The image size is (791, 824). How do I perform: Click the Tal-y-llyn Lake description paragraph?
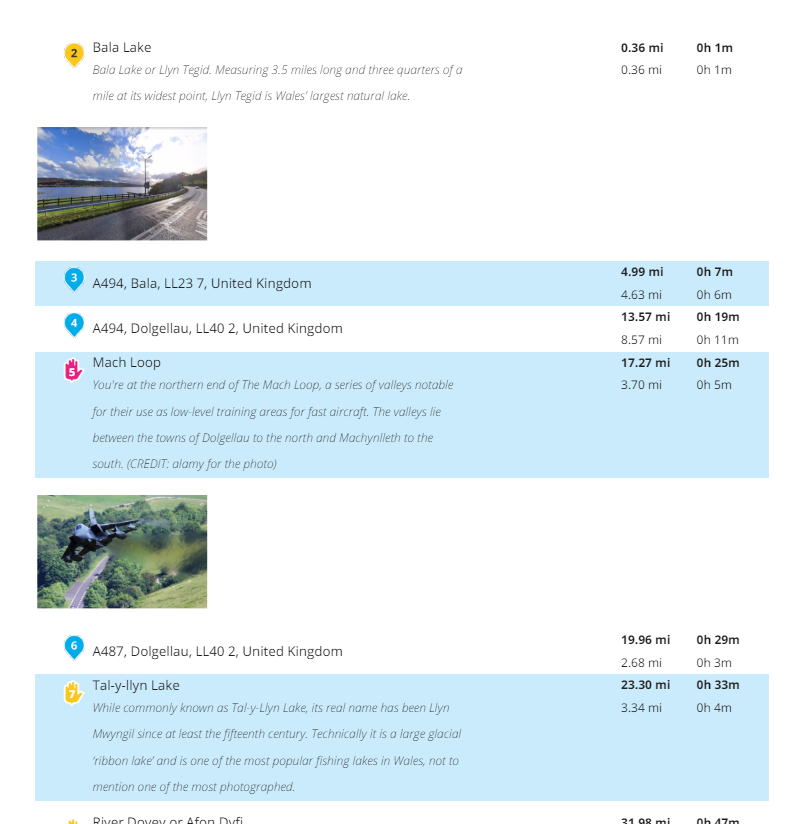coord(276,747)
